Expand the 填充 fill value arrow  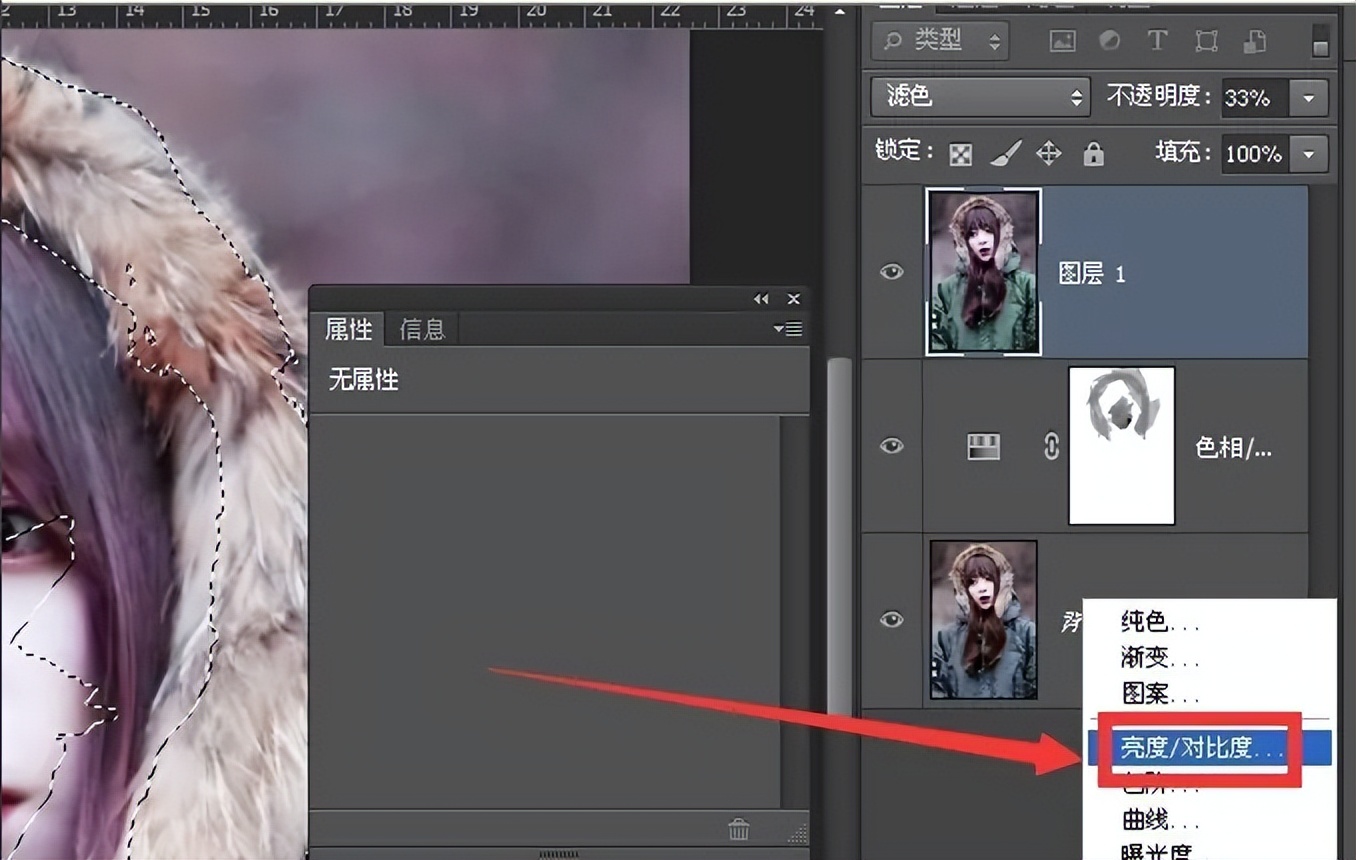pos(1308,154)
